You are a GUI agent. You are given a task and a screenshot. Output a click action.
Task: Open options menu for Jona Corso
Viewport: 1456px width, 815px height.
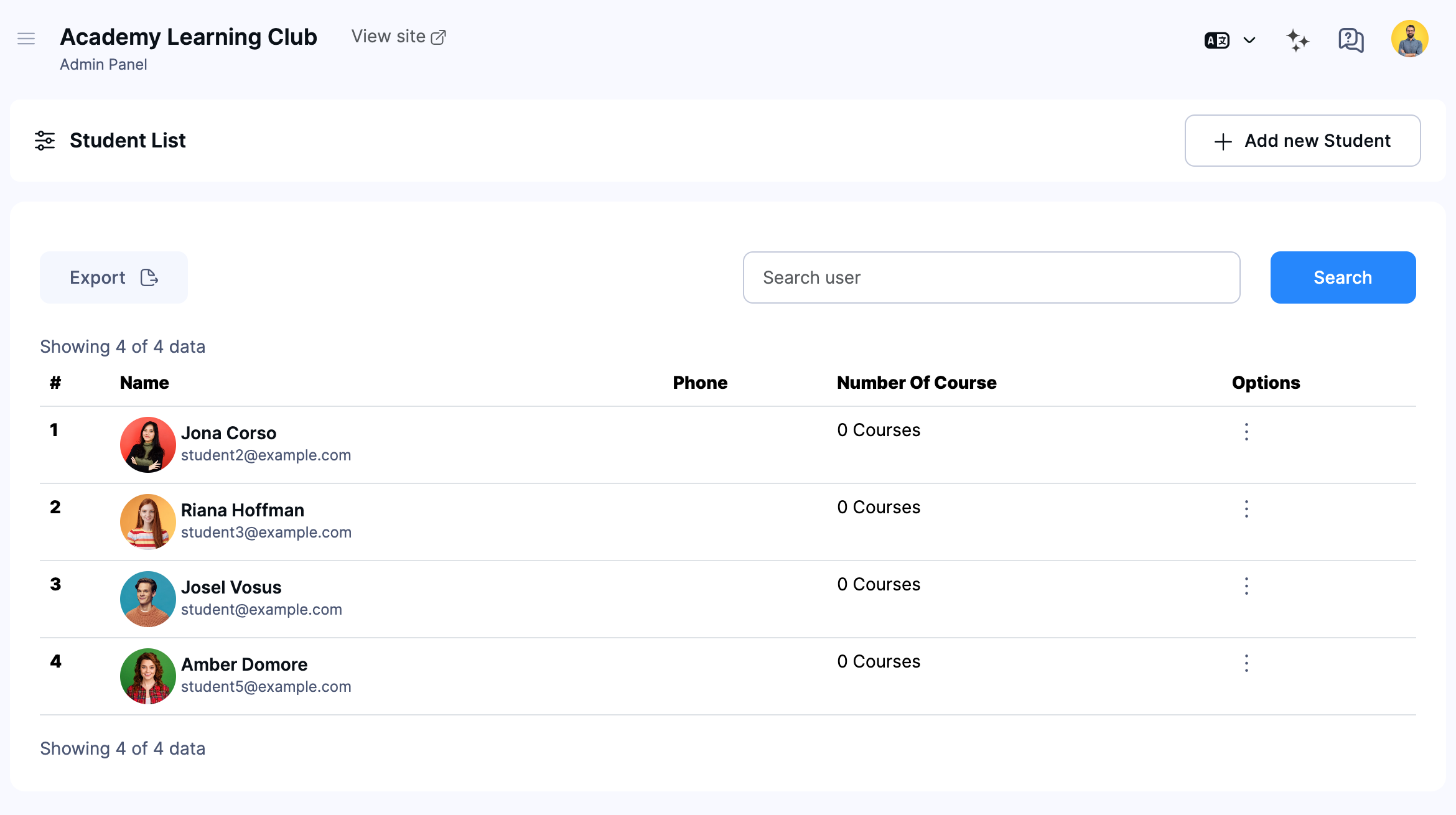click(1246, 431)
